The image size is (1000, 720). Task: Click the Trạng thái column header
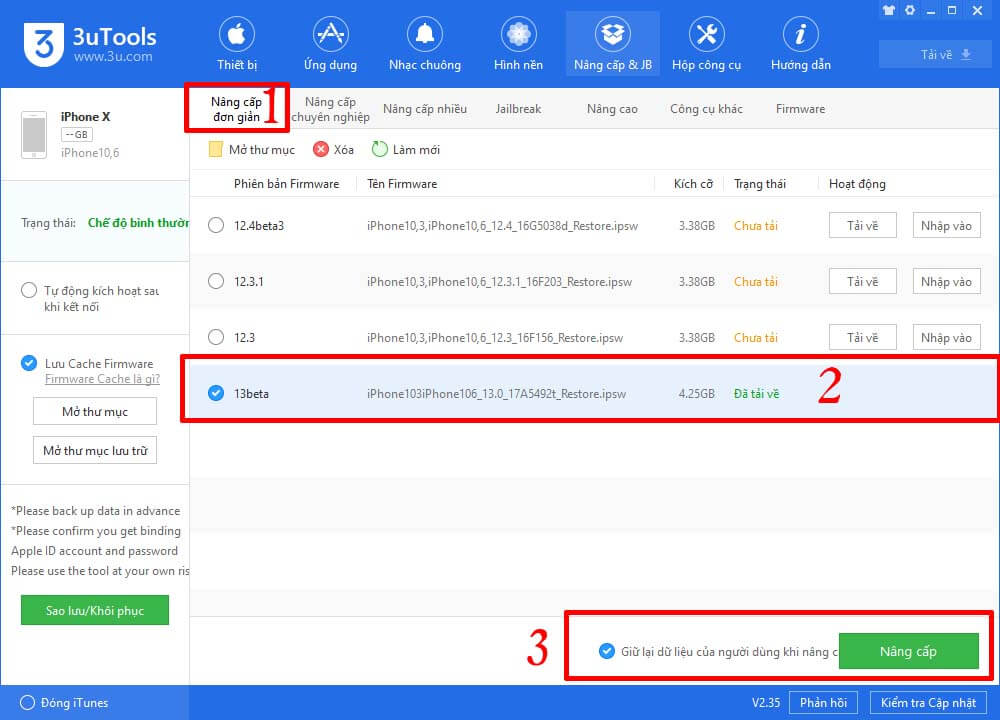tap(760, 184)
